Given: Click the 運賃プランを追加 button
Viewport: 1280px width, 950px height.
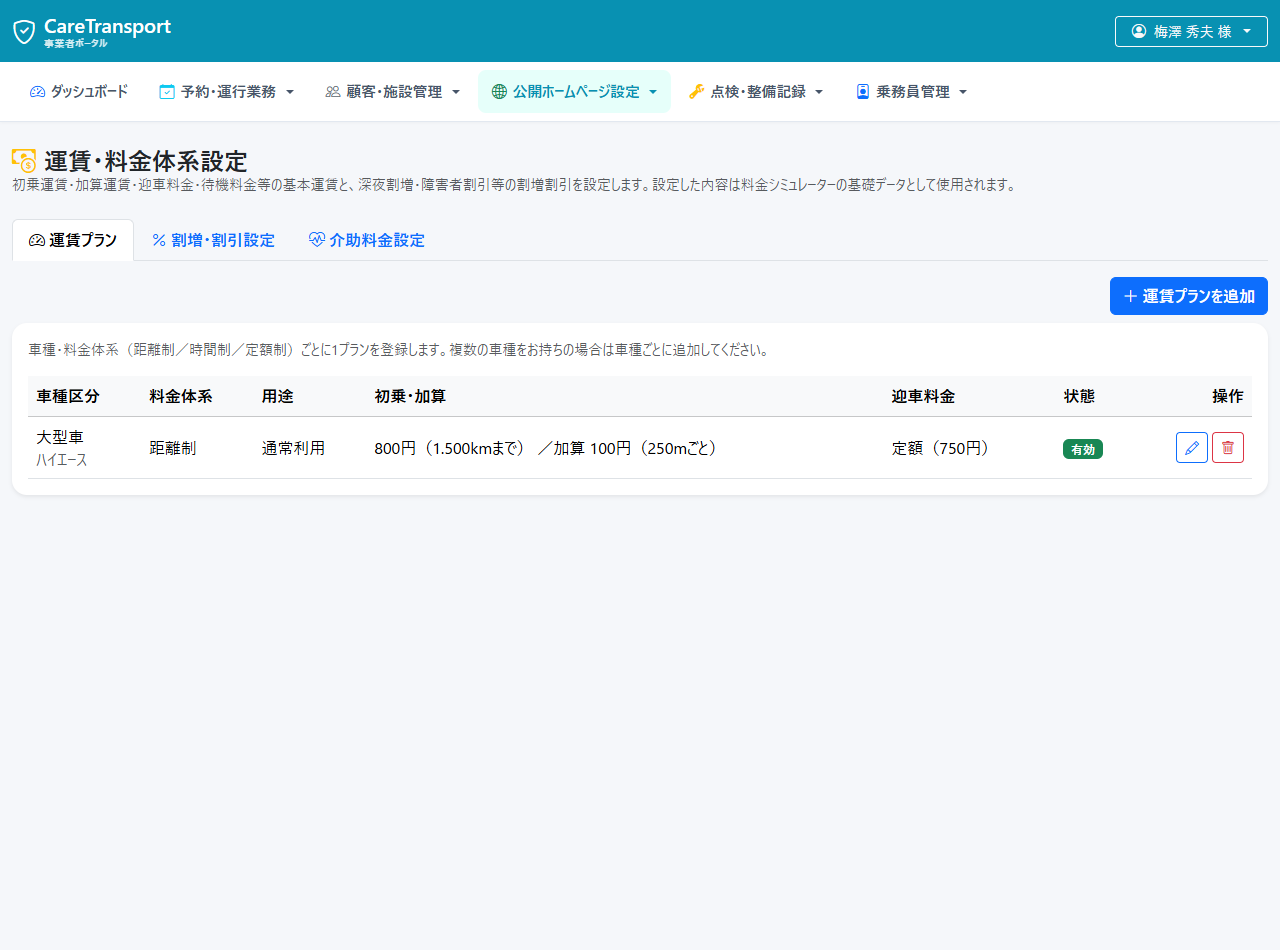Looking at the screenshot, I should 1189,296.
